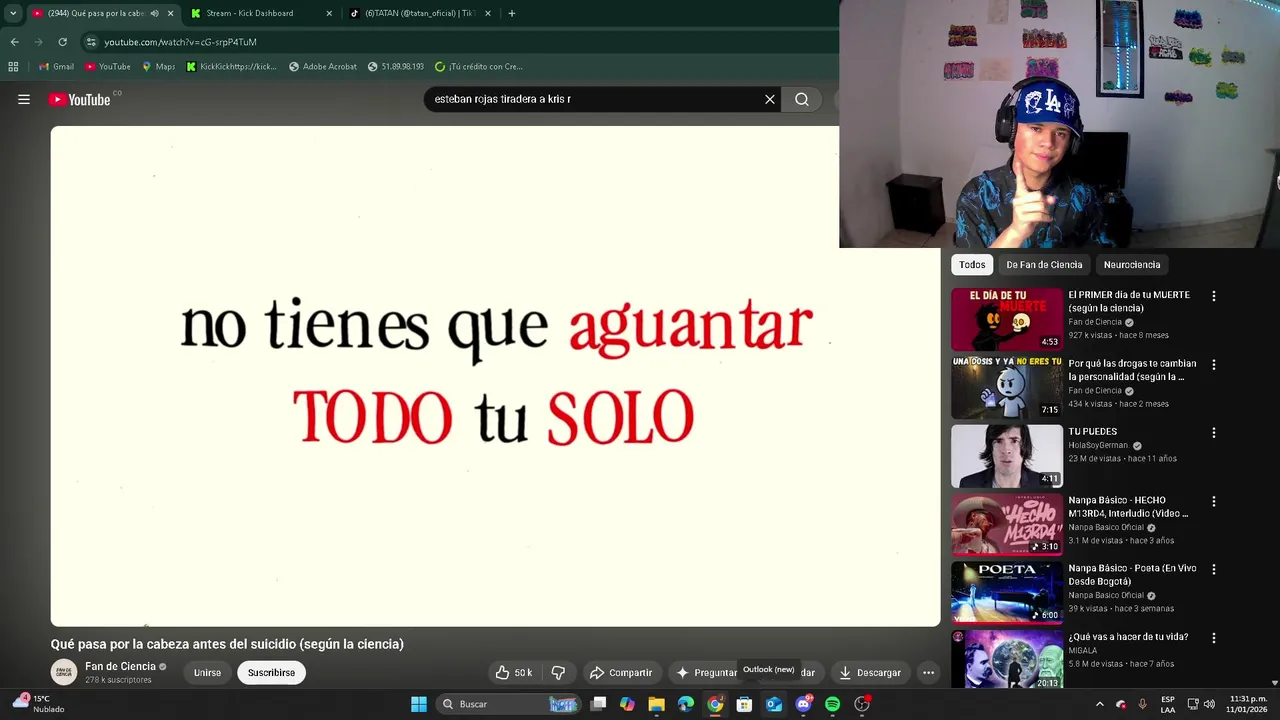
Task: Dislike the video with thumbs down
Action: coord(558,673)
